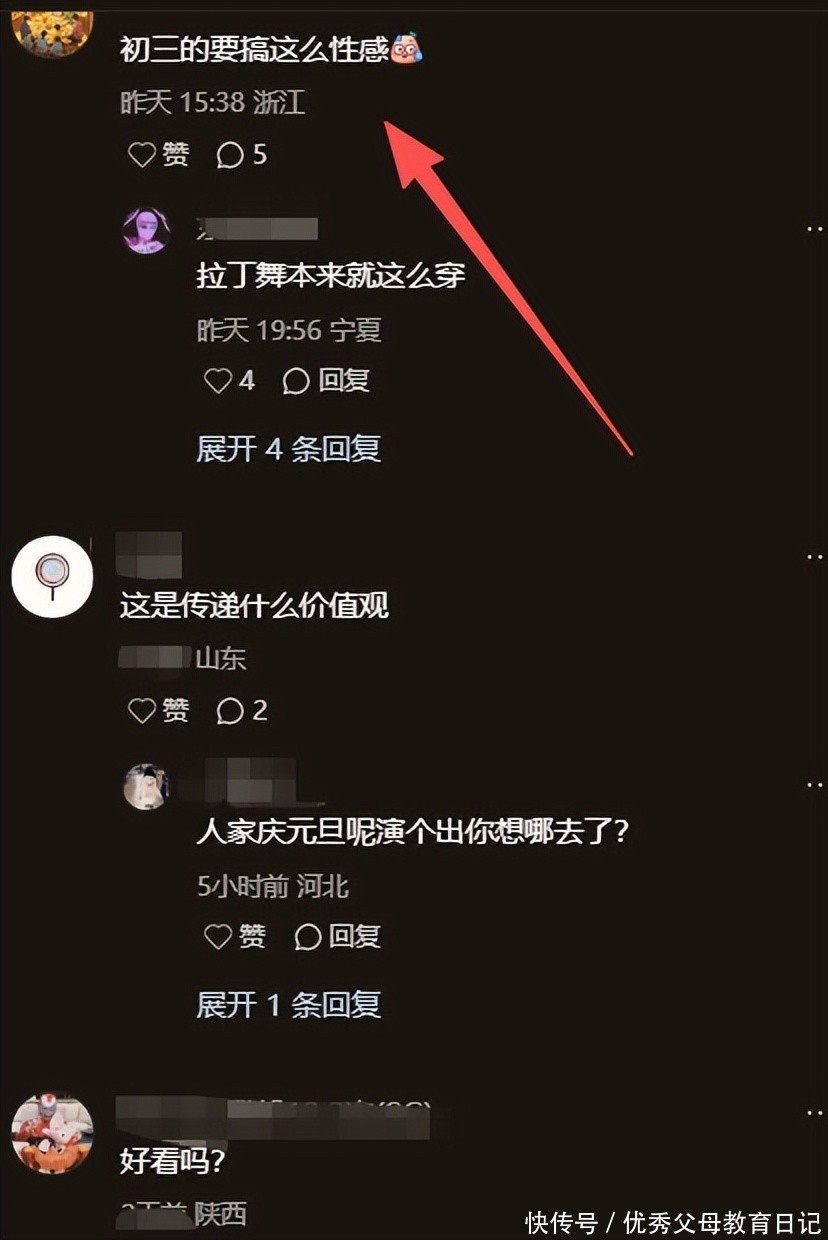Open the white avatar with pink lollipop
This screenshot has width=828, height=1240.
pyautogui.click(x=52, y=576)
